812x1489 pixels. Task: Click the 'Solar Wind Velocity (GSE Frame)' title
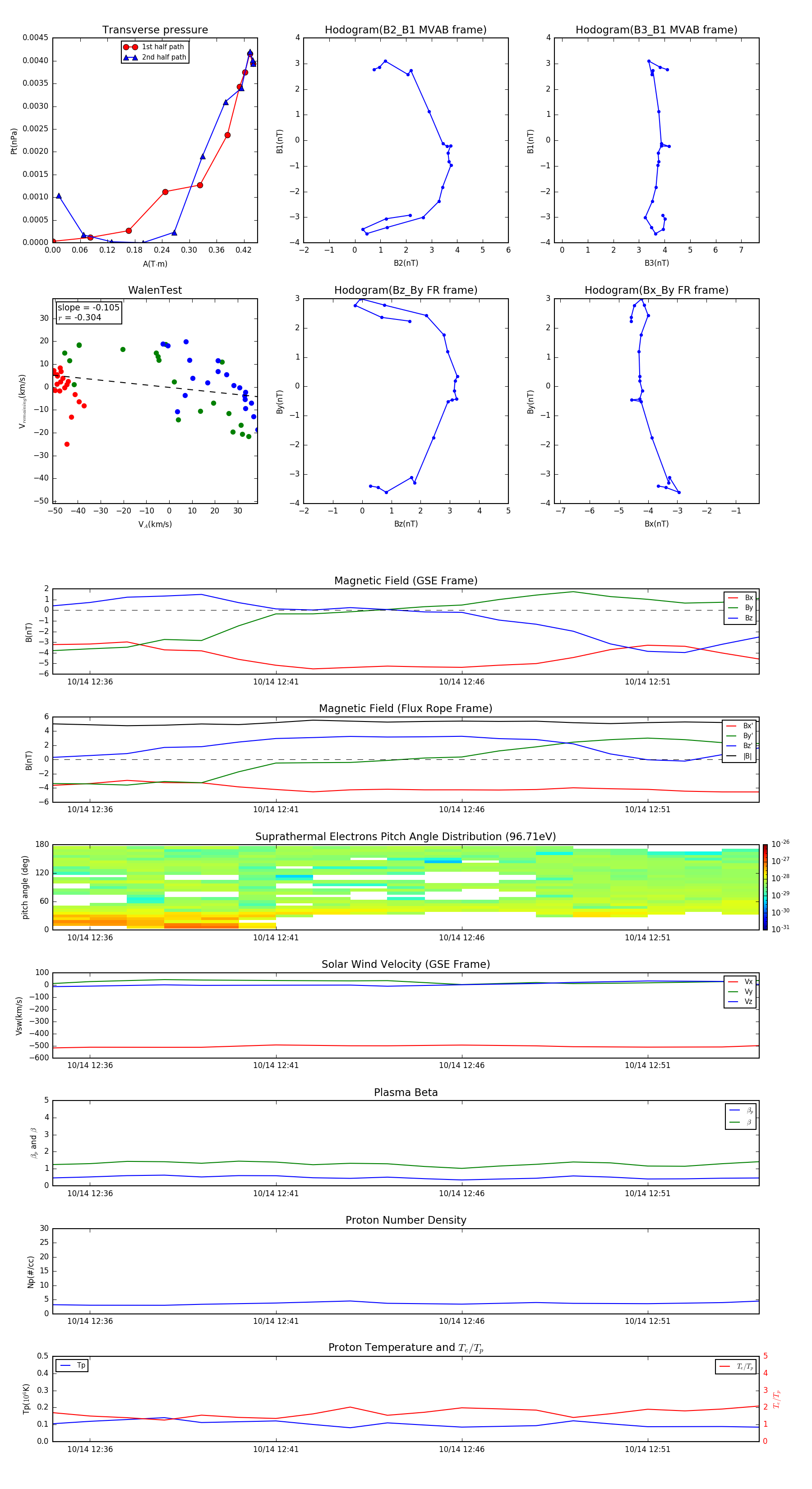pos(406,964)
